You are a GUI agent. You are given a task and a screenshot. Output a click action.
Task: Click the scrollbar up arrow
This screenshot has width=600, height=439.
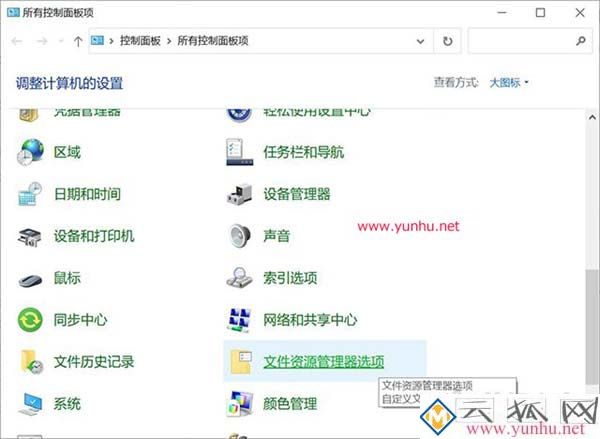(x=592, y=118)
